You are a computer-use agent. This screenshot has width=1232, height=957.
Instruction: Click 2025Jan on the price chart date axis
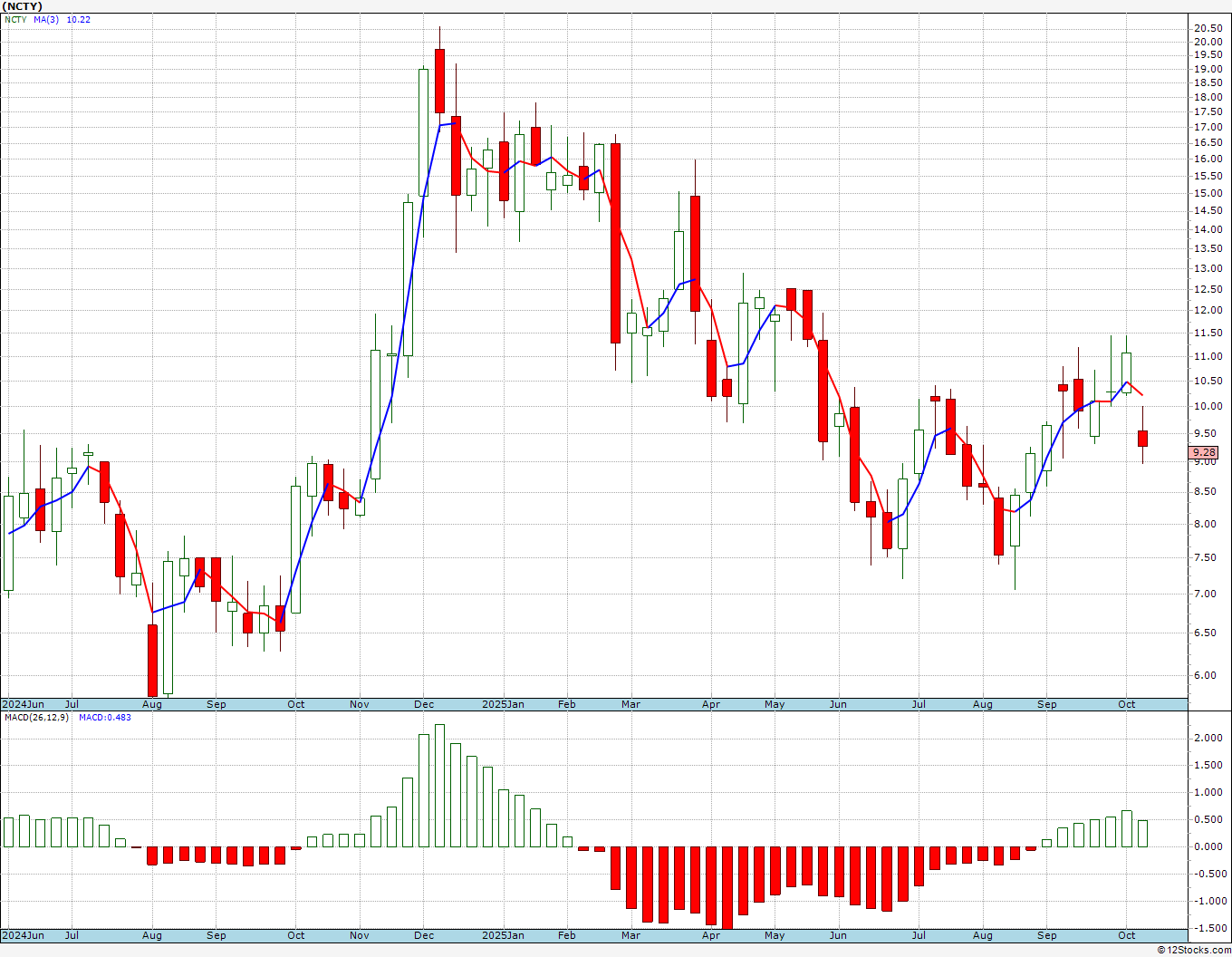coord(503,704)
